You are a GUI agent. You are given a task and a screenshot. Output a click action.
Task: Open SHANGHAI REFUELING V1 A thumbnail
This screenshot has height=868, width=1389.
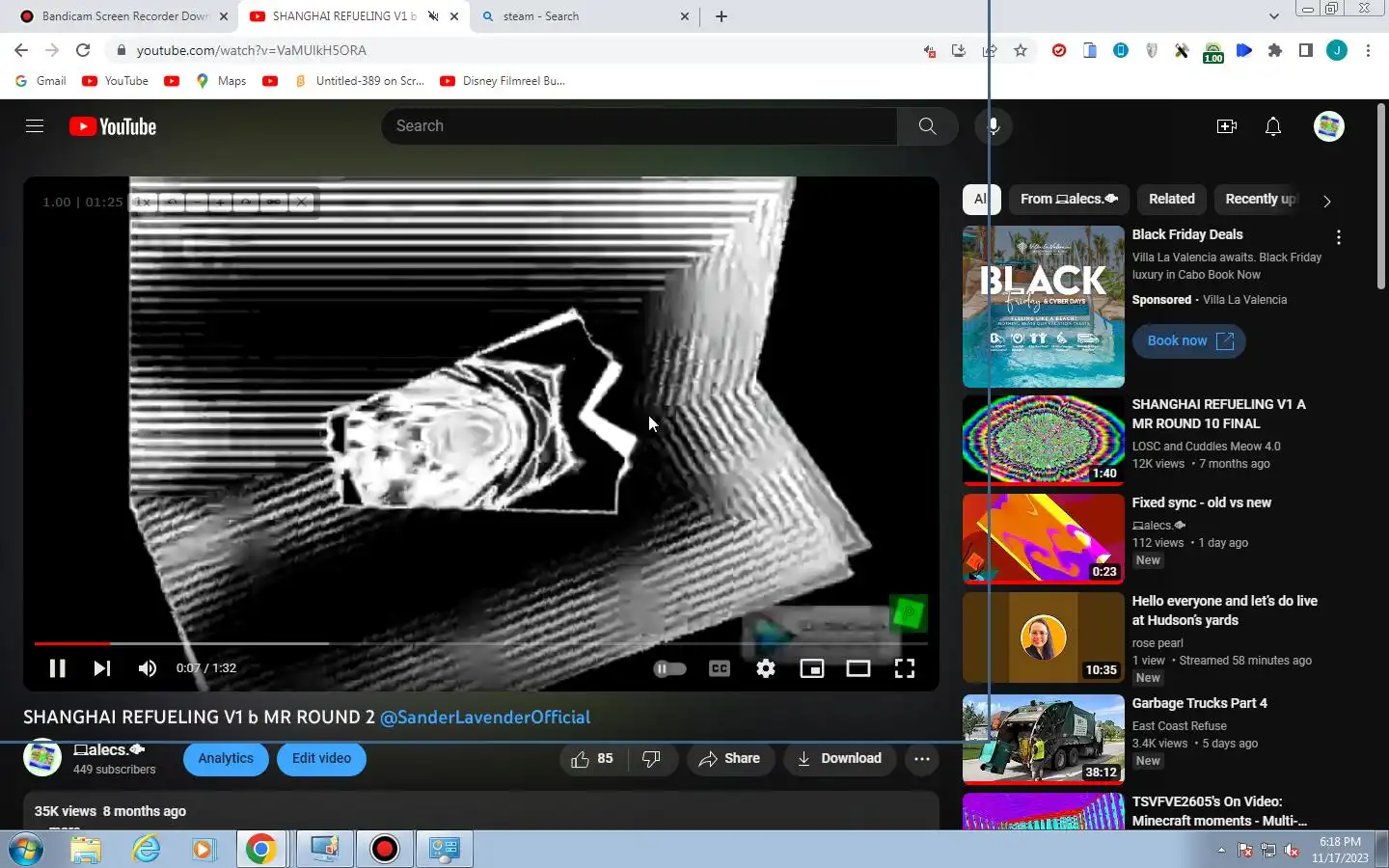1044,439
